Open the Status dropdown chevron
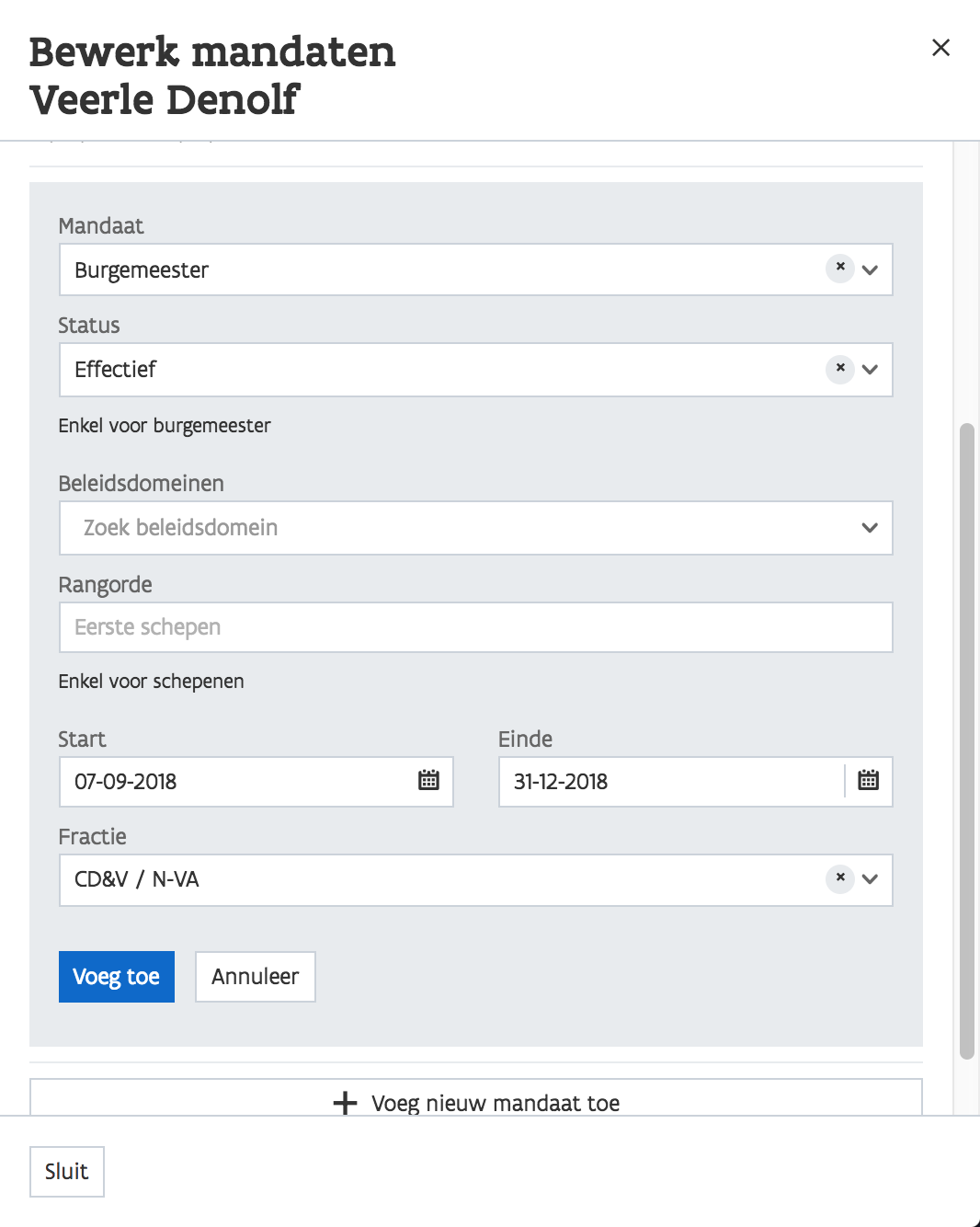 tap(870, 370)
